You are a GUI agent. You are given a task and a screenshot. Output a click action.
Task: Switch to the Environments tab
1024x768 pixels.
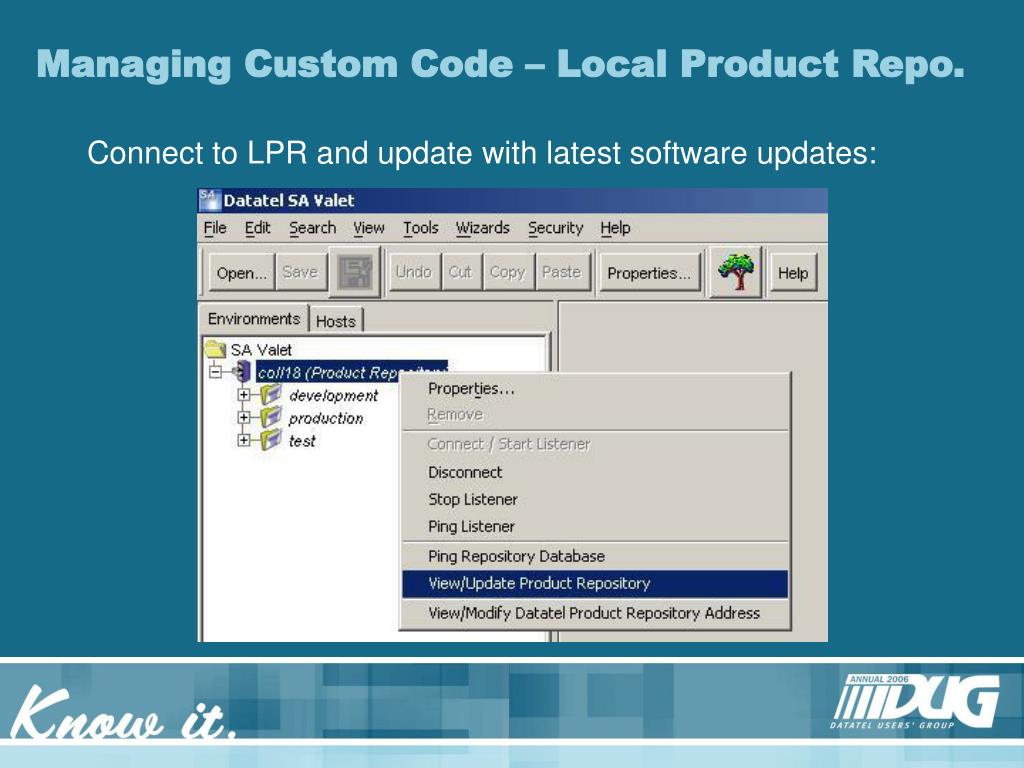pyautogui.click(x=253, y=319)
